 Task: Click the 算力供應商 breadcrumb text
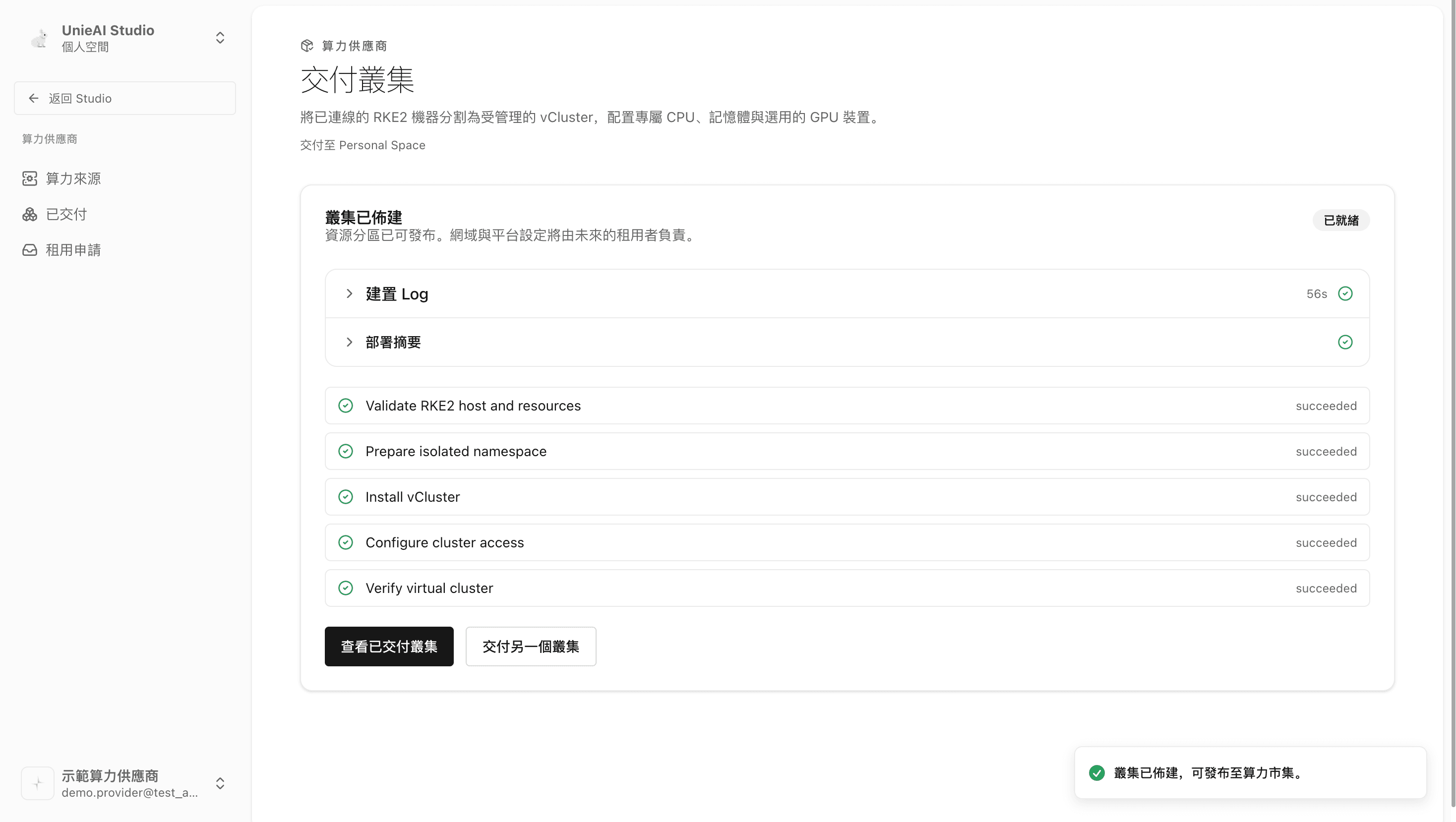point(355,46)
